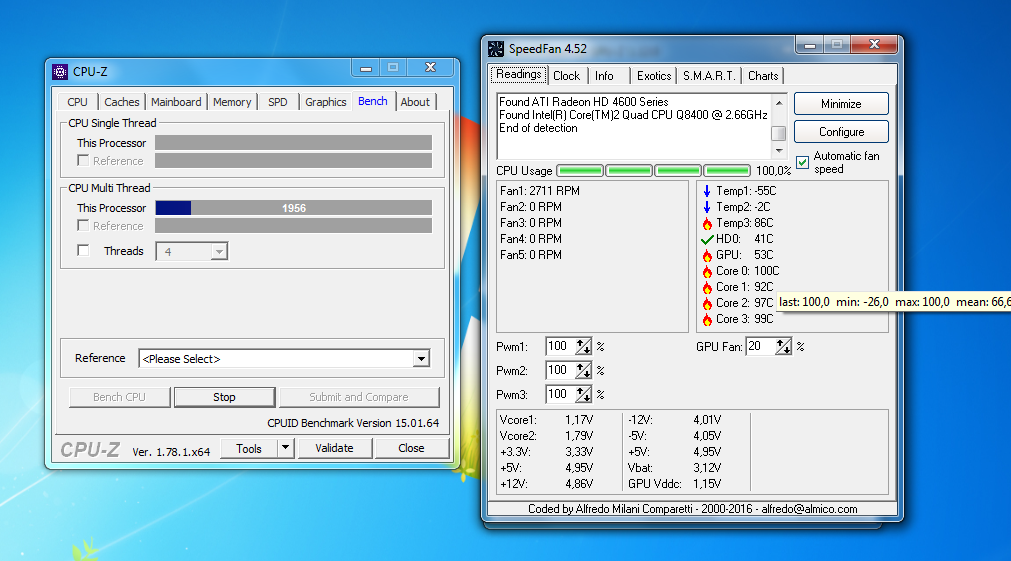Open the S.M.A.R.T. tab

709,76
